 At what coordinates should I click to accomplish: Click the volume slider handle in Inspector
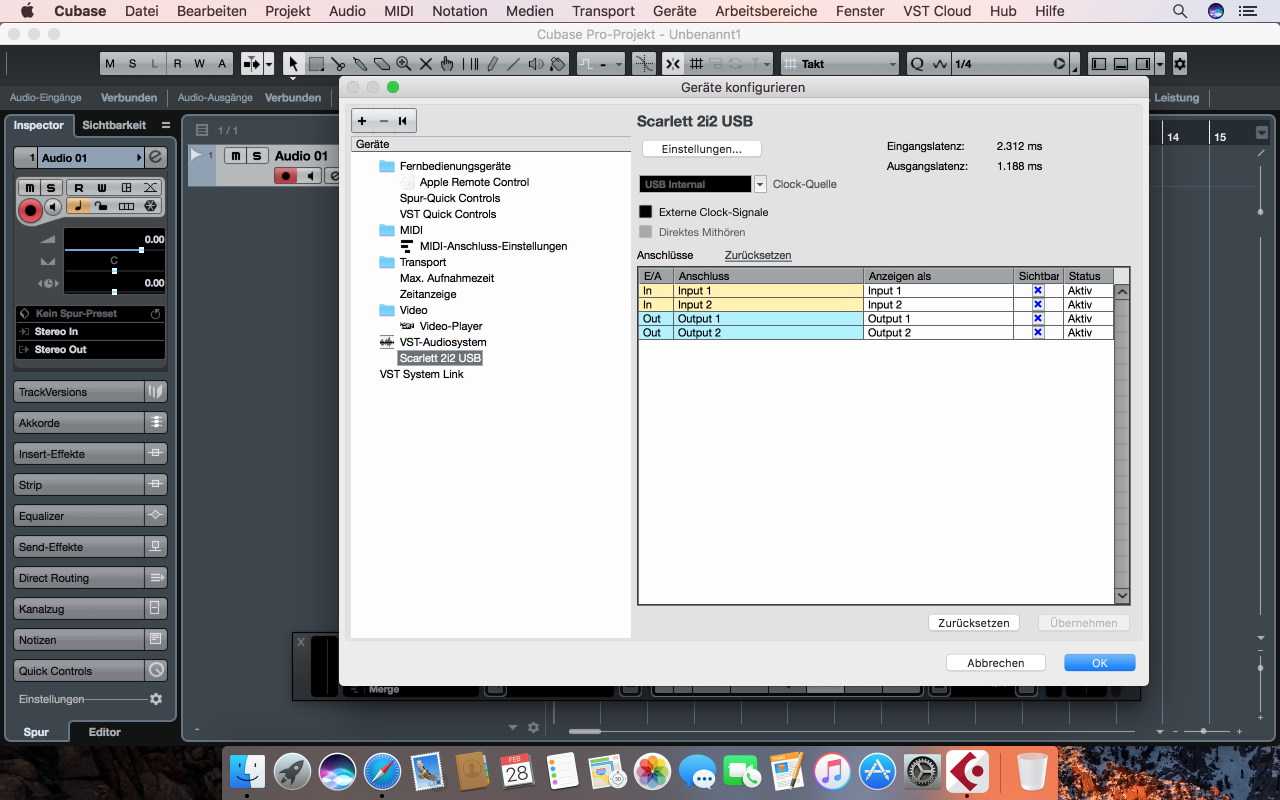141,250
